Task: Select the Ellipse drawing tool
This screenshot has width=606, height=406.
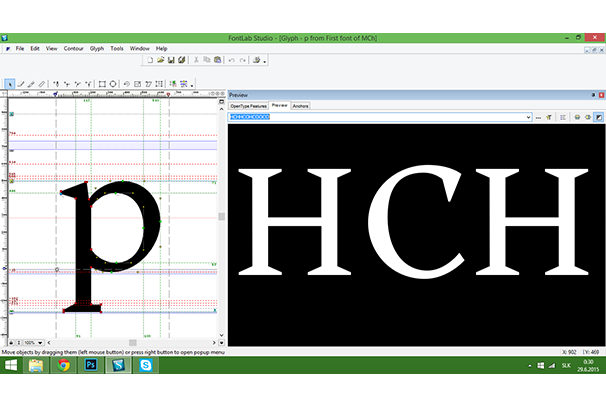Action: click(113, 84)
